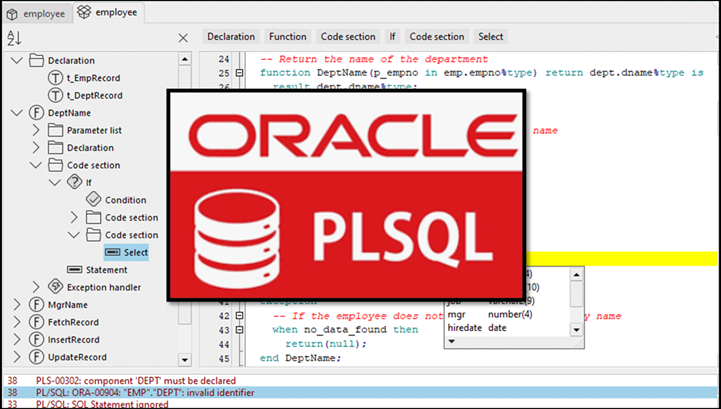Screen dimensions: 721x409
Task: Select Code section folder icon under DeptName
Action: [x=55, y=165]
